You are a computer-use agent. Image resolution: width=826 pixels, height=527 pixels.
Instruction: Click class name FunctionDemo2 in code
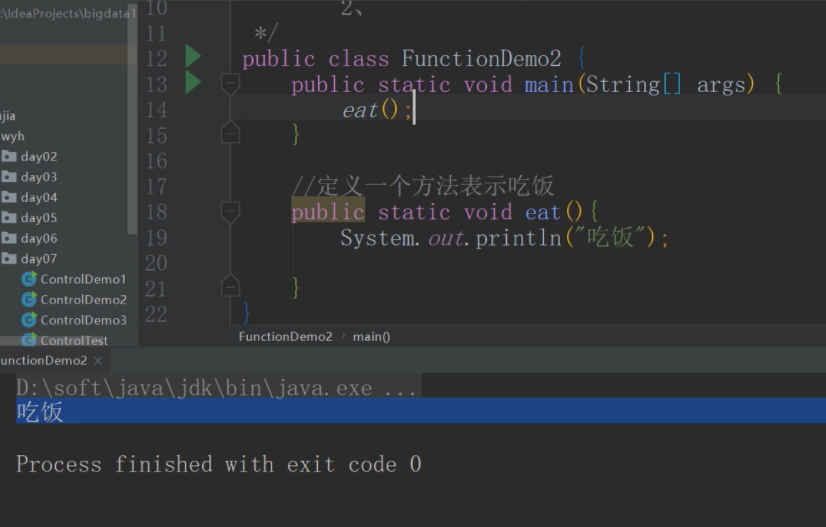pyautogui.click(x=481, y=58)
